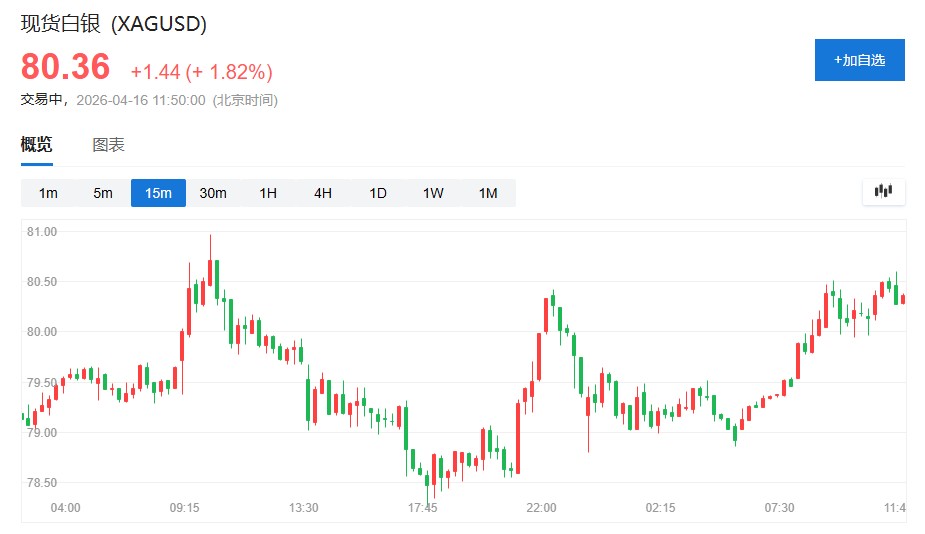Click the active 15m interval button
The image size is (925, 534).
[158, 193]
